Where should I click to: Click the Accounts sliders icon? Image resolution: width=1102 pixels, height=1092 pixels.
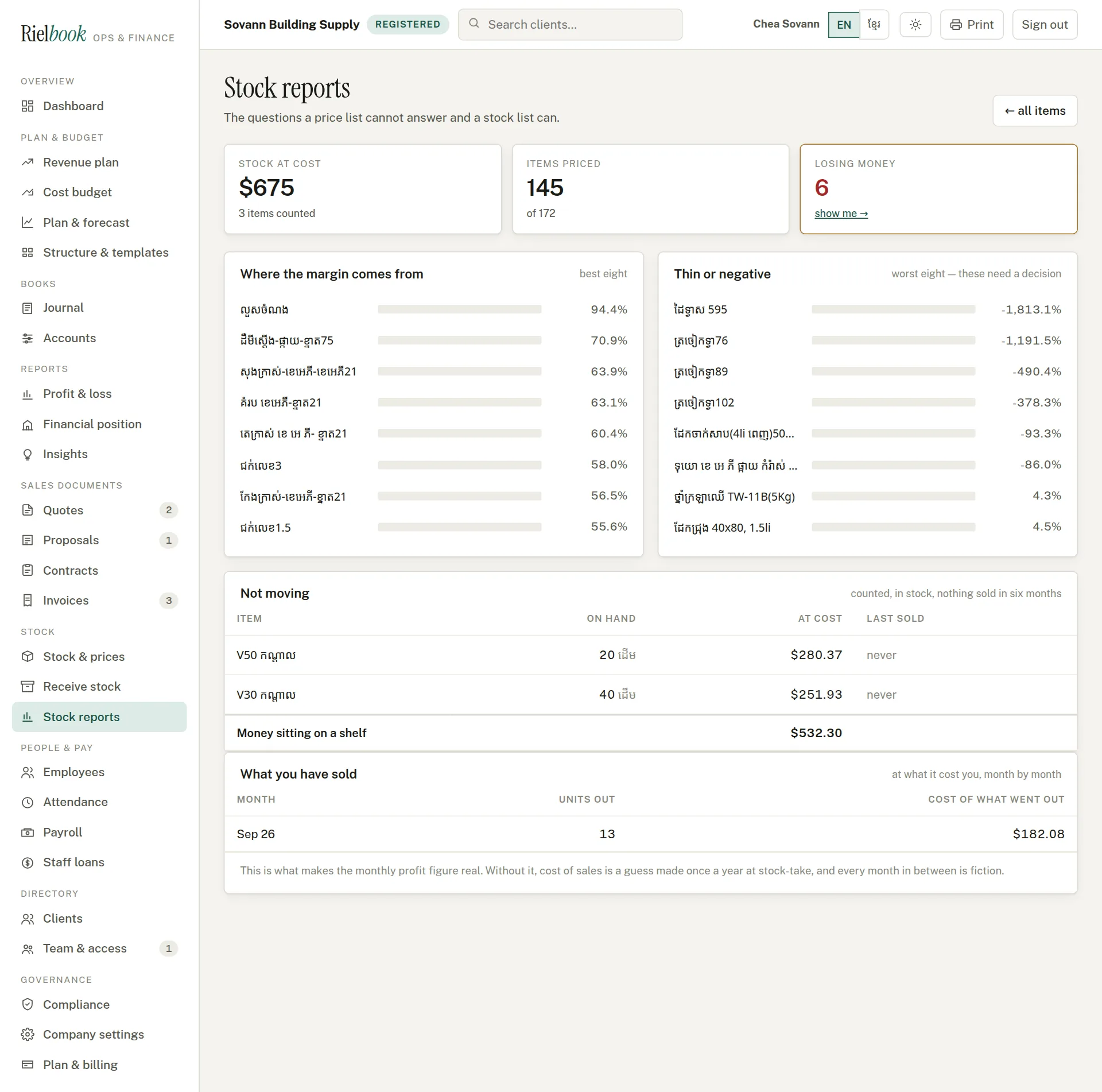[x=28, y=338]
